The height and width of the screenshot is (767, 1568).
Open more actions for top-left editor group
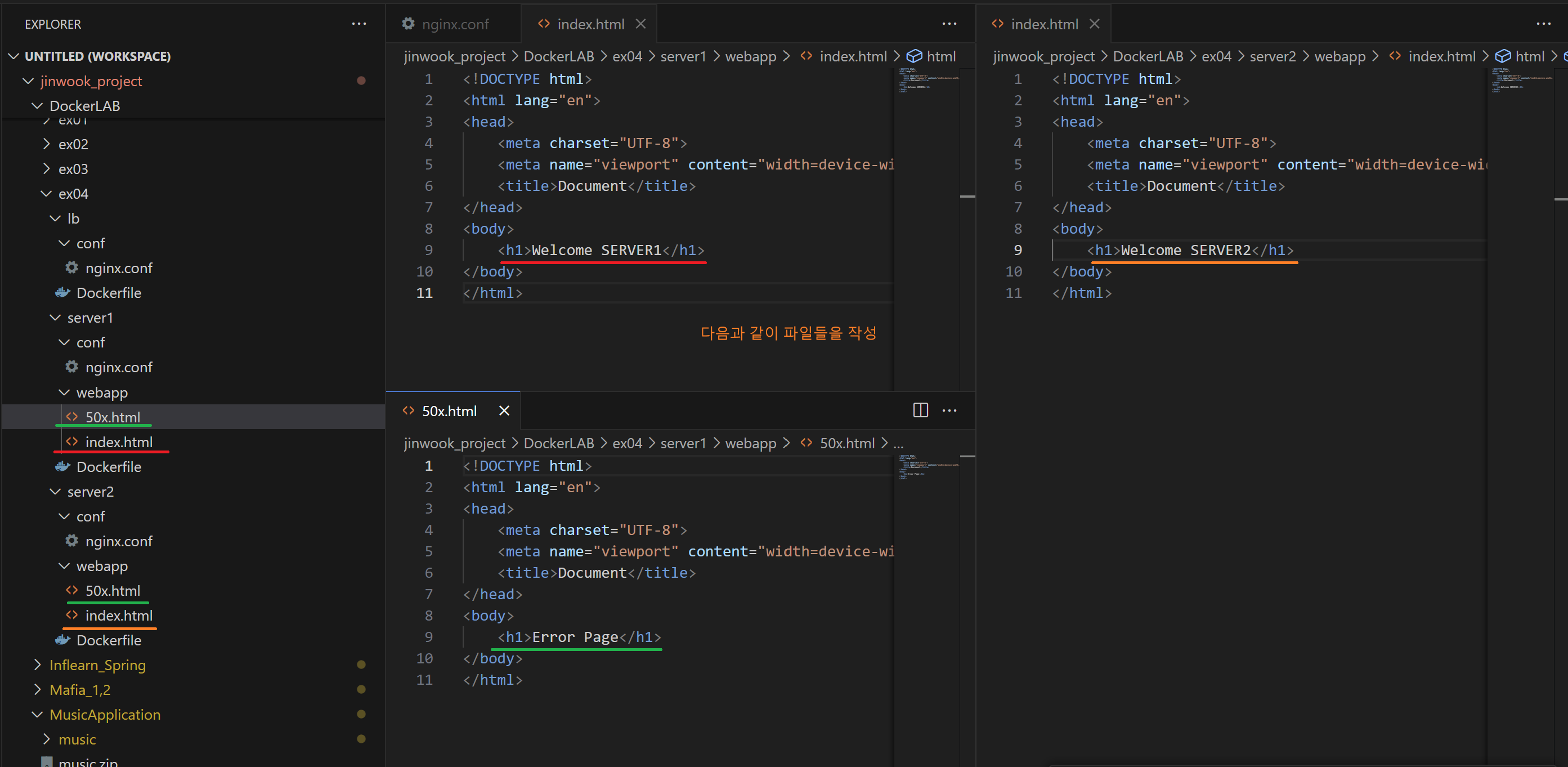click(949, 24)
